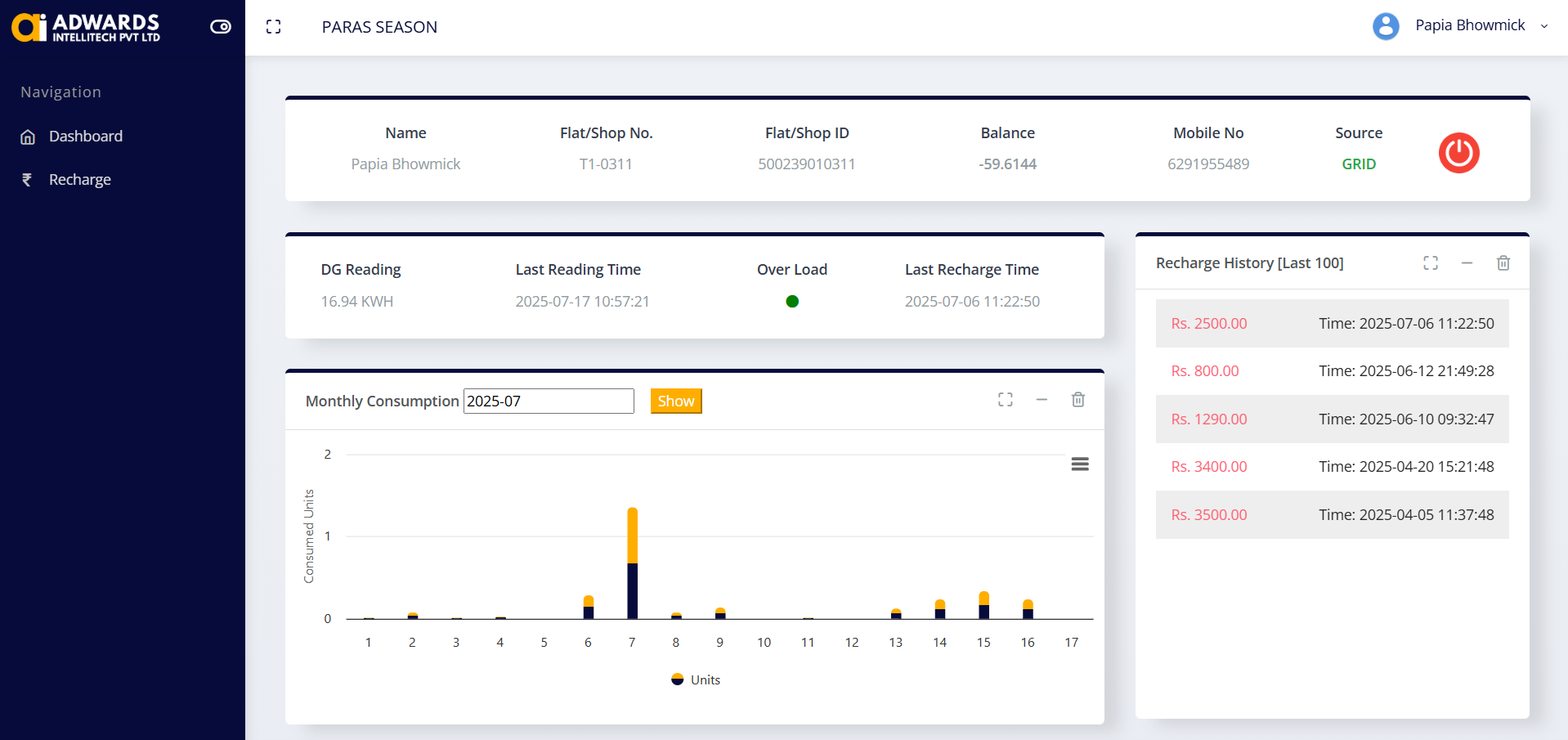Click the user avatar icon
Viewport: 1568px width, 740px height.
click(1386, 26)
